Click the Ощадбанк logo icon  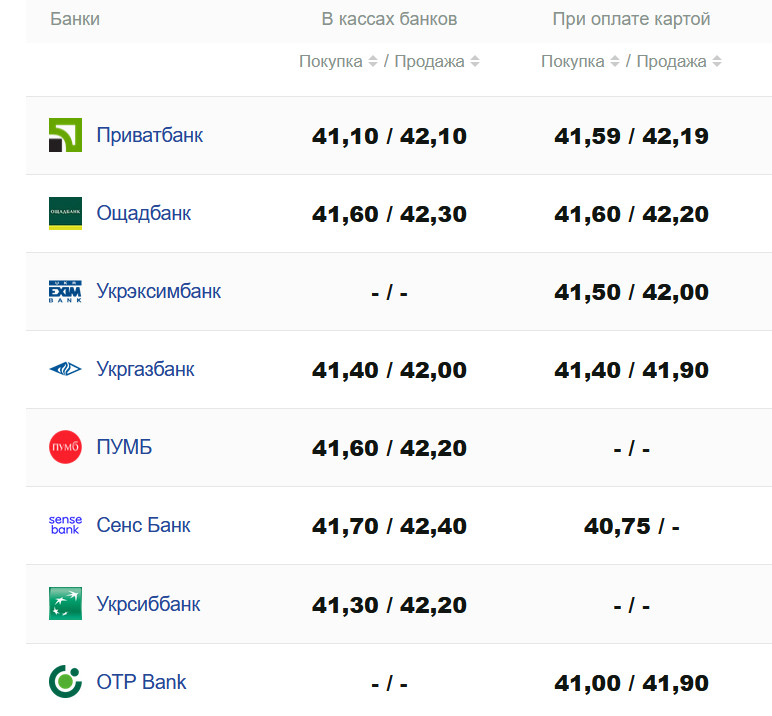[65, 213]
